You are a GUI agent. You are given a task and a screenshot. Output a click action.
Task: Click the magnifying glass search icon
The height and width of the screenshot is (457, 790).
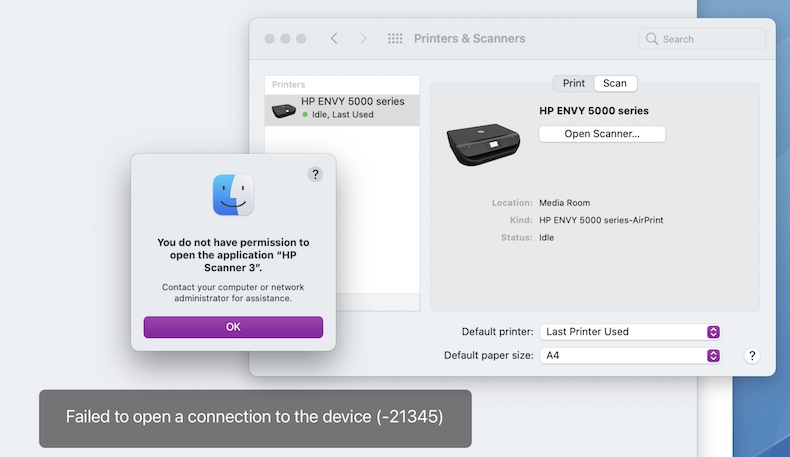[x=651, y=39]
